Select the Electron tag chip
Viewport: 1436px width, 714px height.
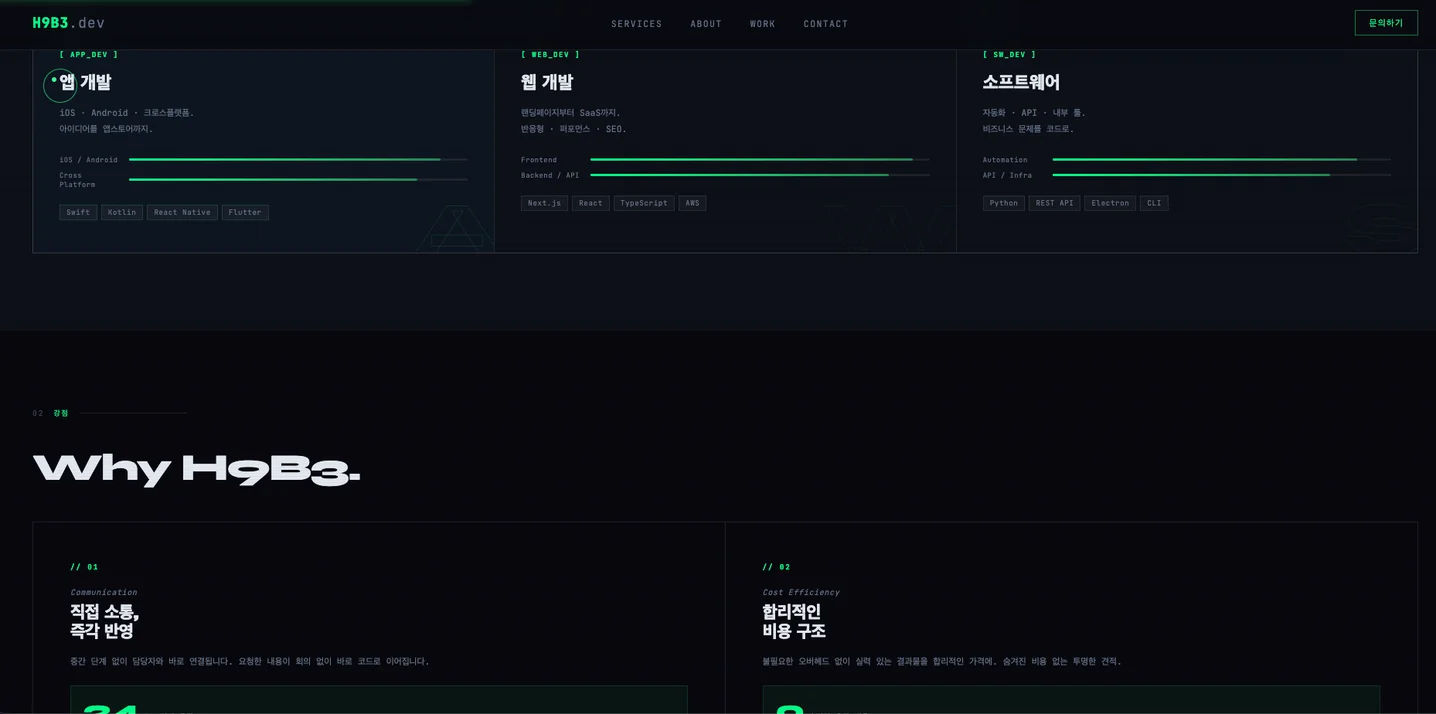click(1110, 203)
